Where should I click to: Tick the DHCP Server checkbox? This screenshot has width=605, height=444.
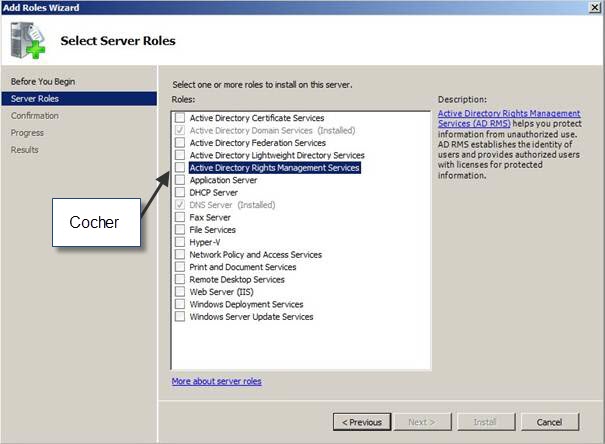(180, 193)
